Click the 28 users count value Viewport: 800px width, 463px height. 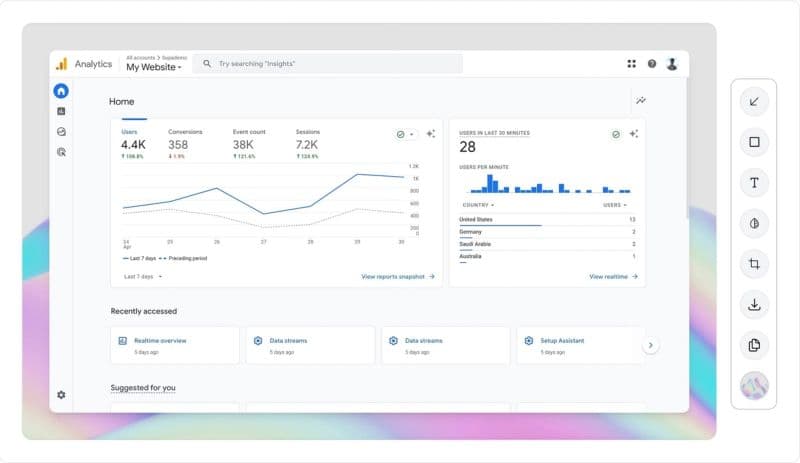click(467, 147)
